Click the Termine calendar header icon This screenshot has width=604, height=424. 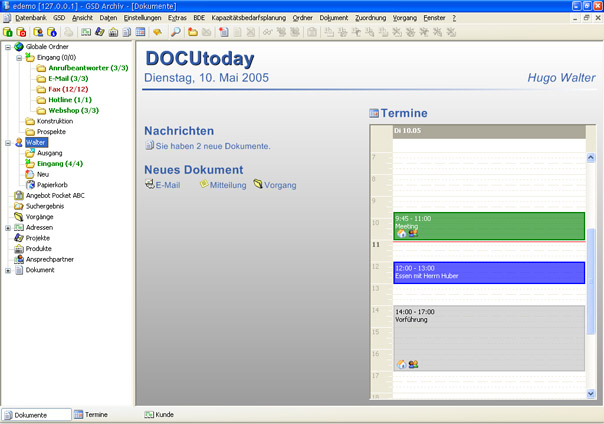pos(374,114)
